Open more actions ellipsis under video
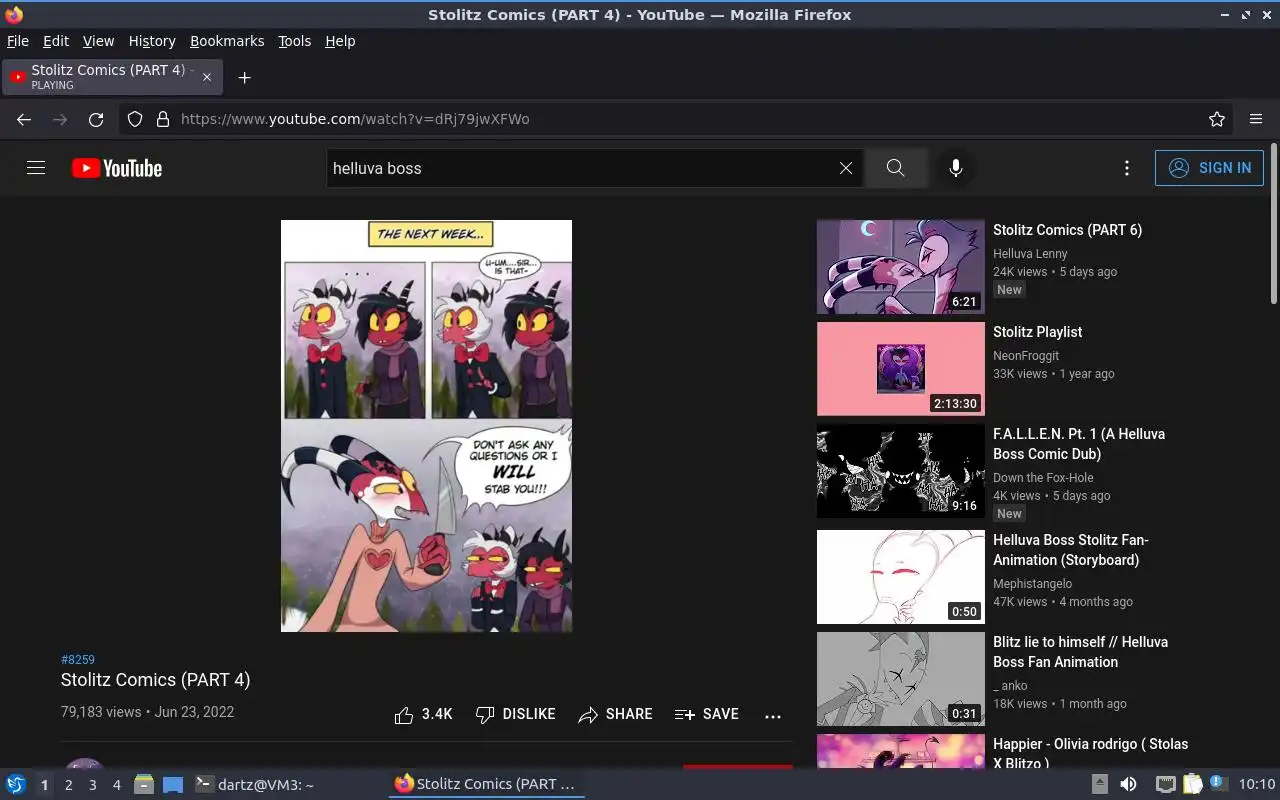 point(772,715)
